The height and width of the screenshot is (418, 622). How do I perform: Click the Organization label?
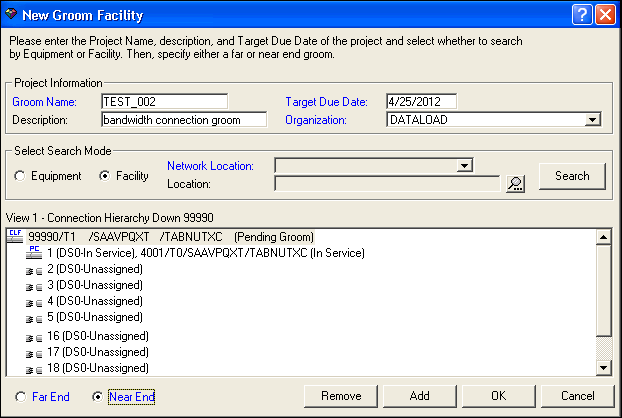point(316,120)
